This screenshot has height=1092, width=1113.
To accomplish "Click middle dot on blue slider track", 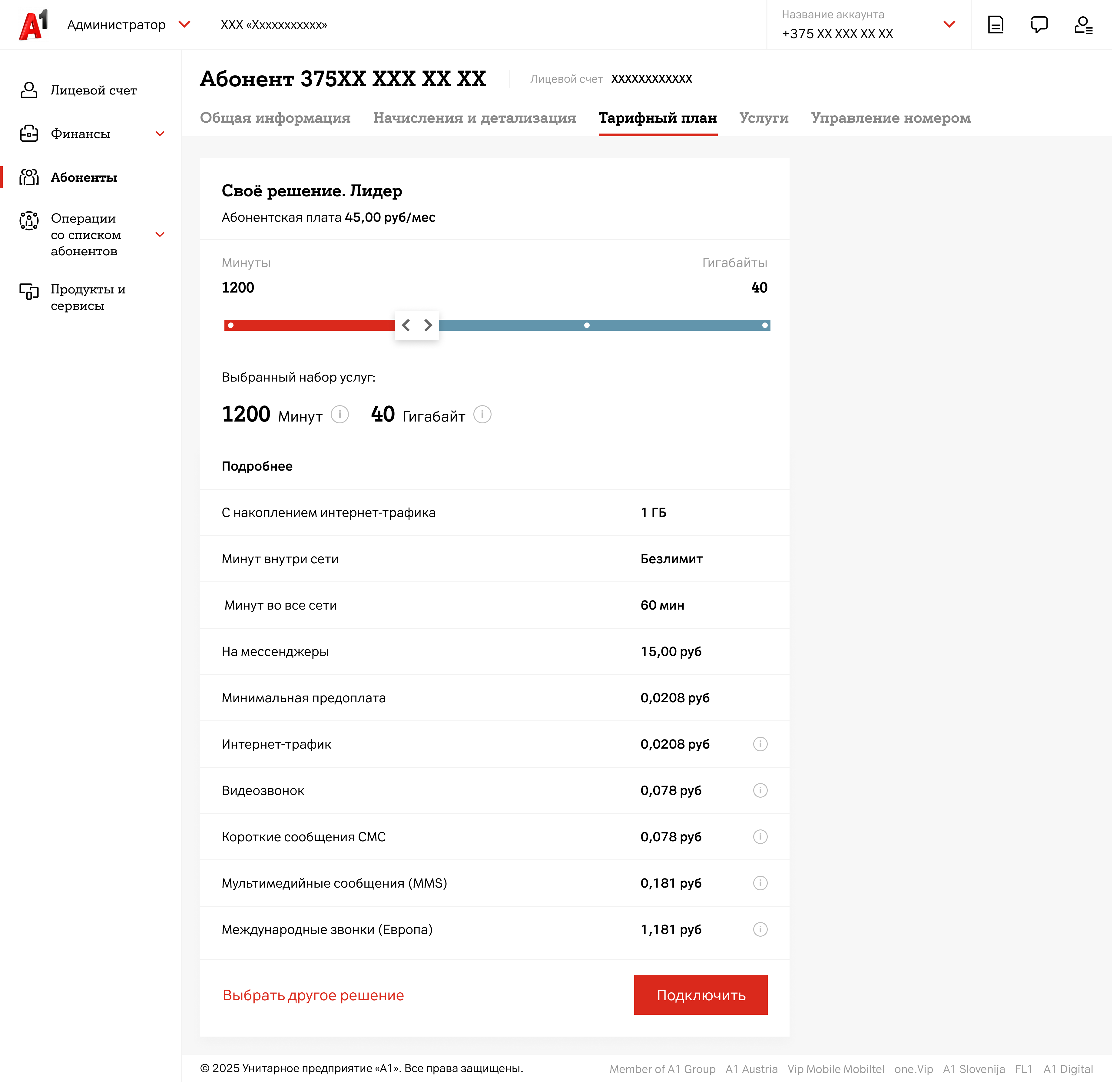I will point(586,325).
